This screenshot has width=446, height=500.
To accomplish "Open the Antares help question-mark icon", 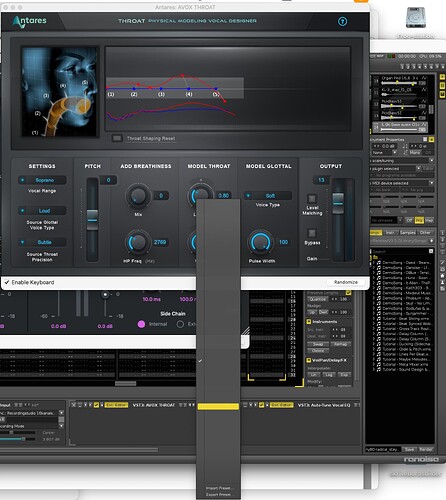I will click(x=342, y=22).
